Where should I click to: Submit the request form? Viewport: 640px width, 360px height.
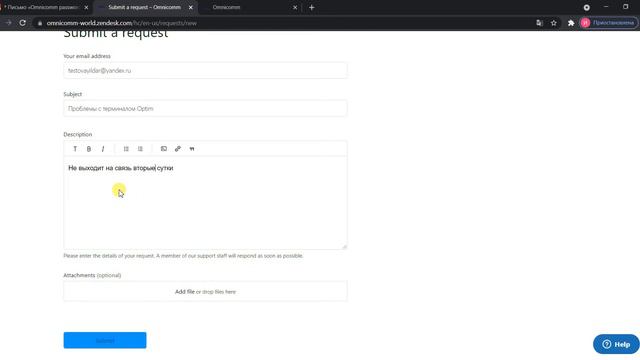click(105, 340)
